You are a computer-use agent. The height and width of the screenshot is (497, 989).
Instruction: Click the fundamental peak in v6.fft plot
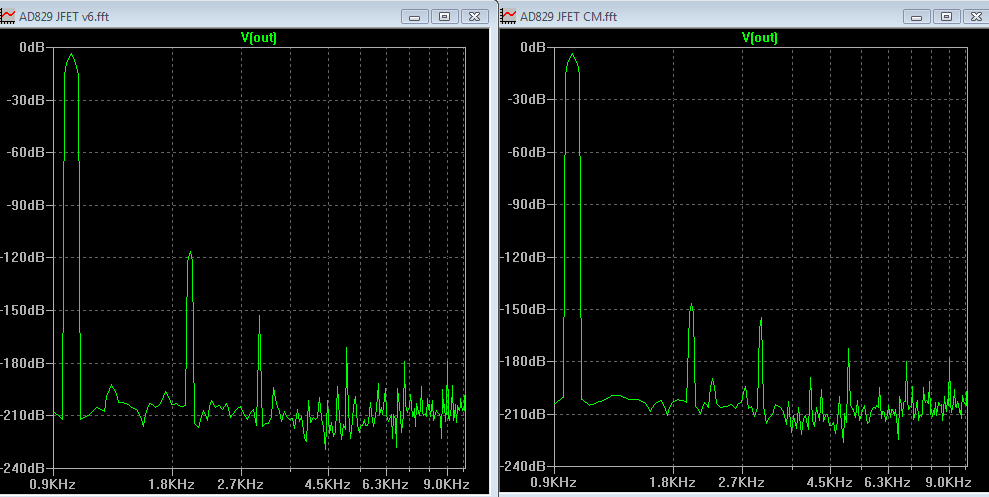71,56
